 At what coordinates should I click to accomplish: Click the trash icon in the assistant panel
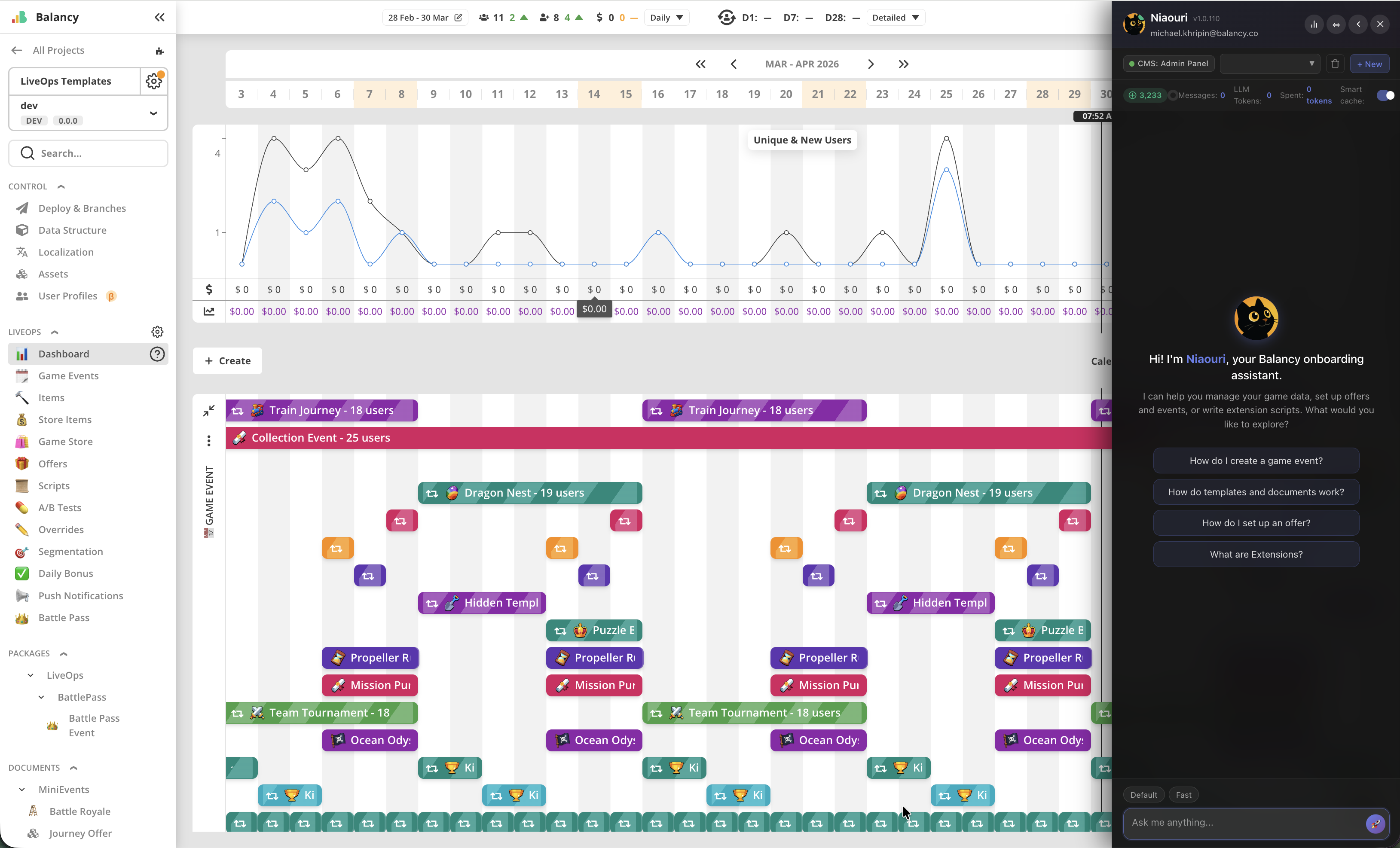(x=1335, y=64)
